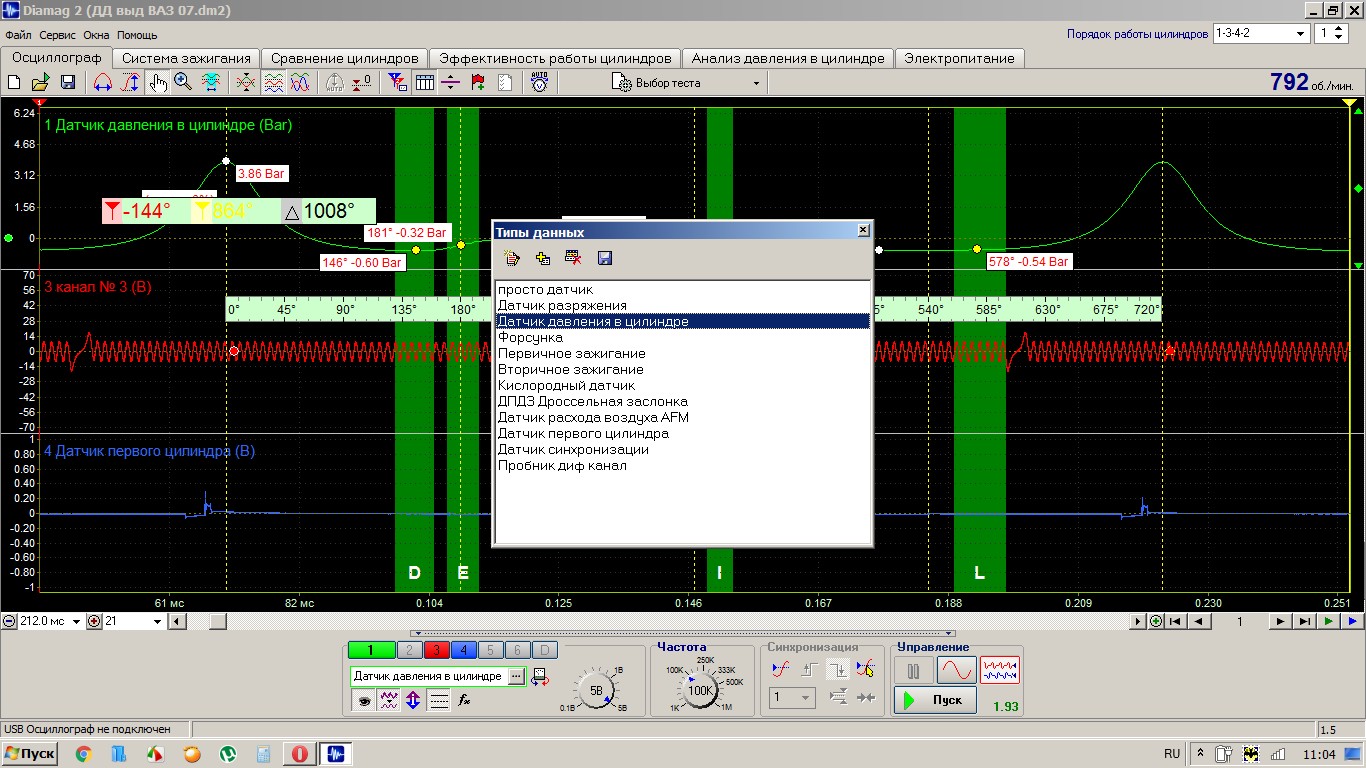
Task: Open the Windows Пуск start button
Action: coord(30,753)
